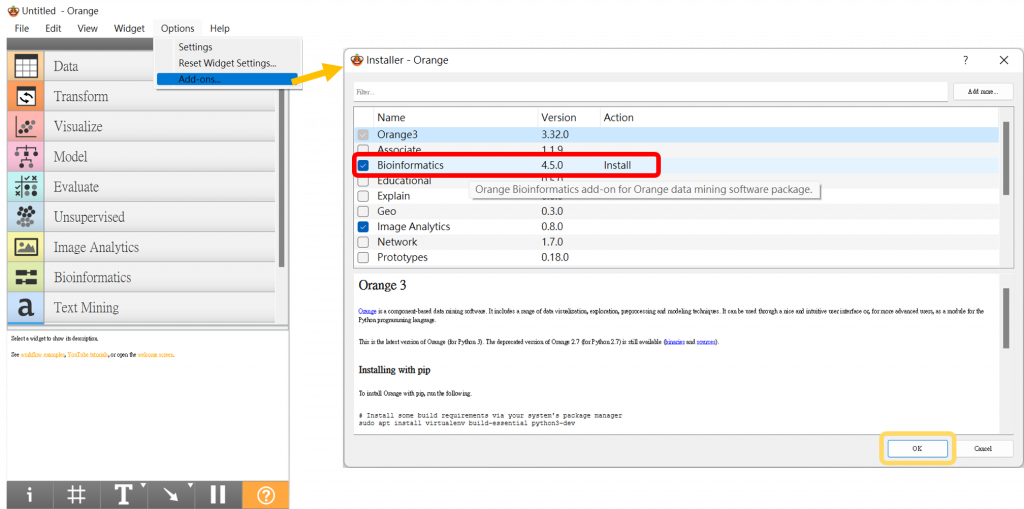Screen dimensions: 1024x509
Task: Open the Evaluate widget category
Action: tap(141, 187)
